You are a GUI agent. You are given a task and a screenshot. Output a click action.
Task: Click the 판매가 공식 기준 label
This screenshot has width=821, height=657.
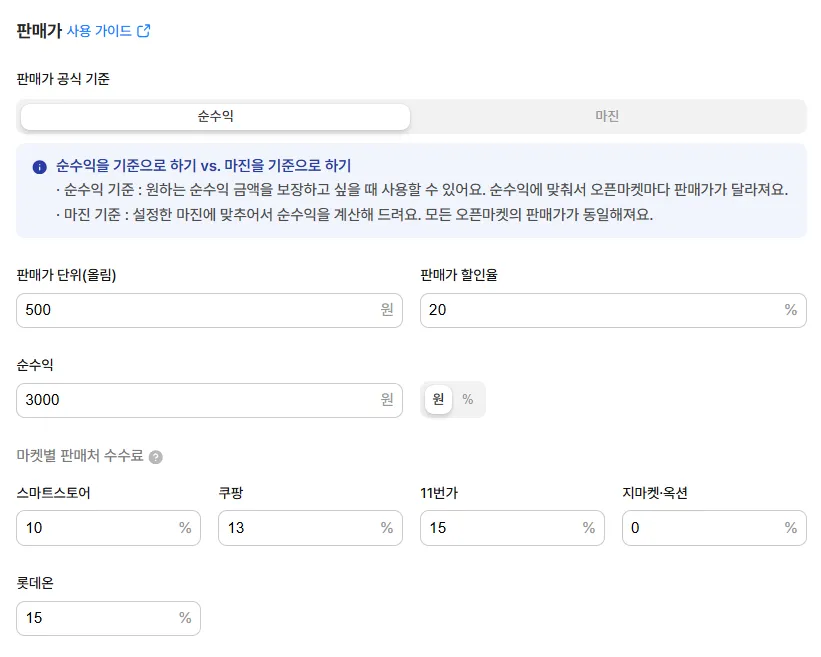pyautogui.click(x=63, y=79)
